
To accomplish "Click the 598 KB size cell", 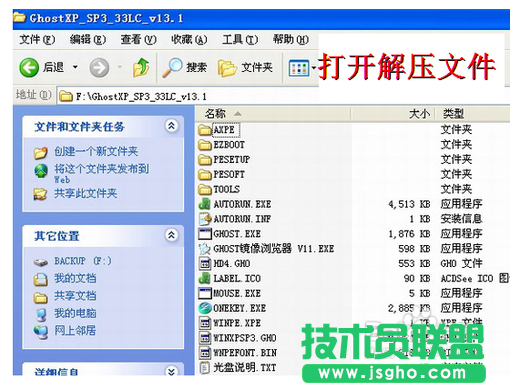I will click(x=414, y=249).
